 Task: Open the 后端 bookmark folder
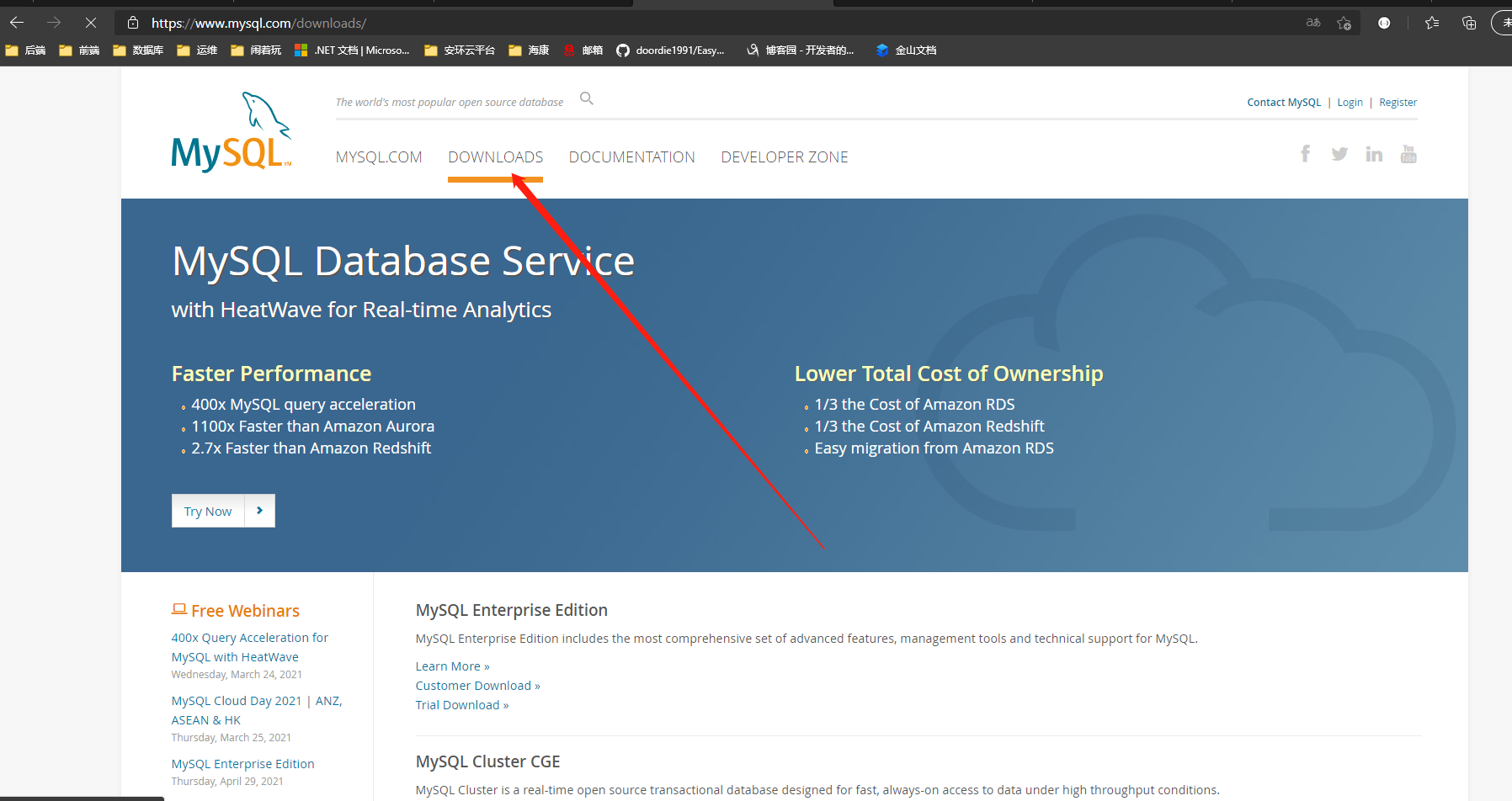tap(25, 50)
